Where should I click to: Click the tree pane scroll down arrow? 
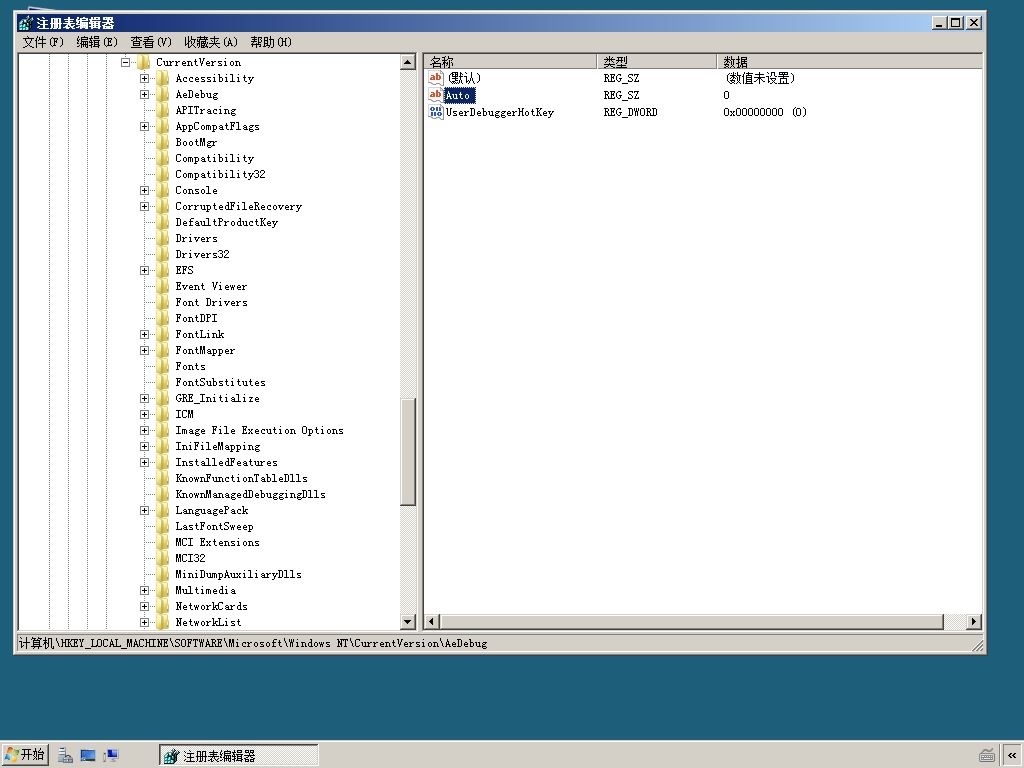tap(408, 622)
